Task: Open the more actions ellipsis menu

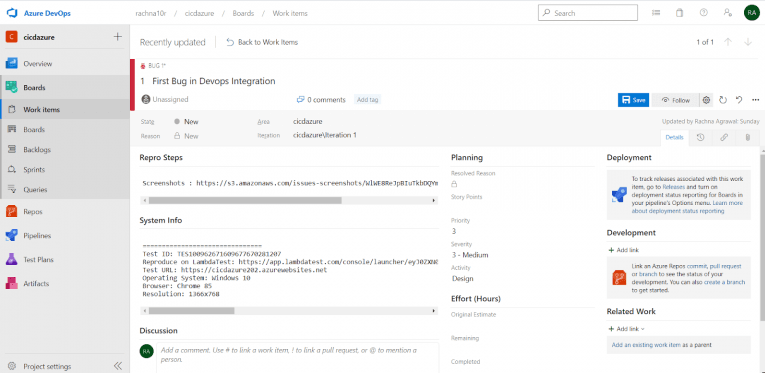Action: tap(755, 100)
